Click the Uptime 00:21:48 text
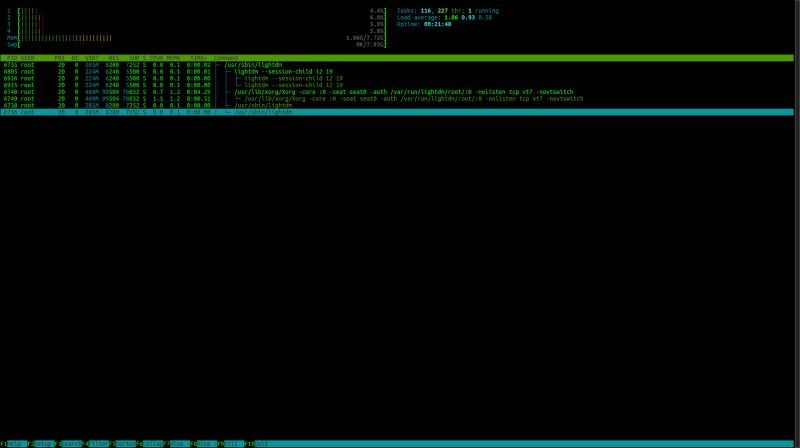Image resolution: width=800 pixels, height=448 pixels. pos(424,24)
